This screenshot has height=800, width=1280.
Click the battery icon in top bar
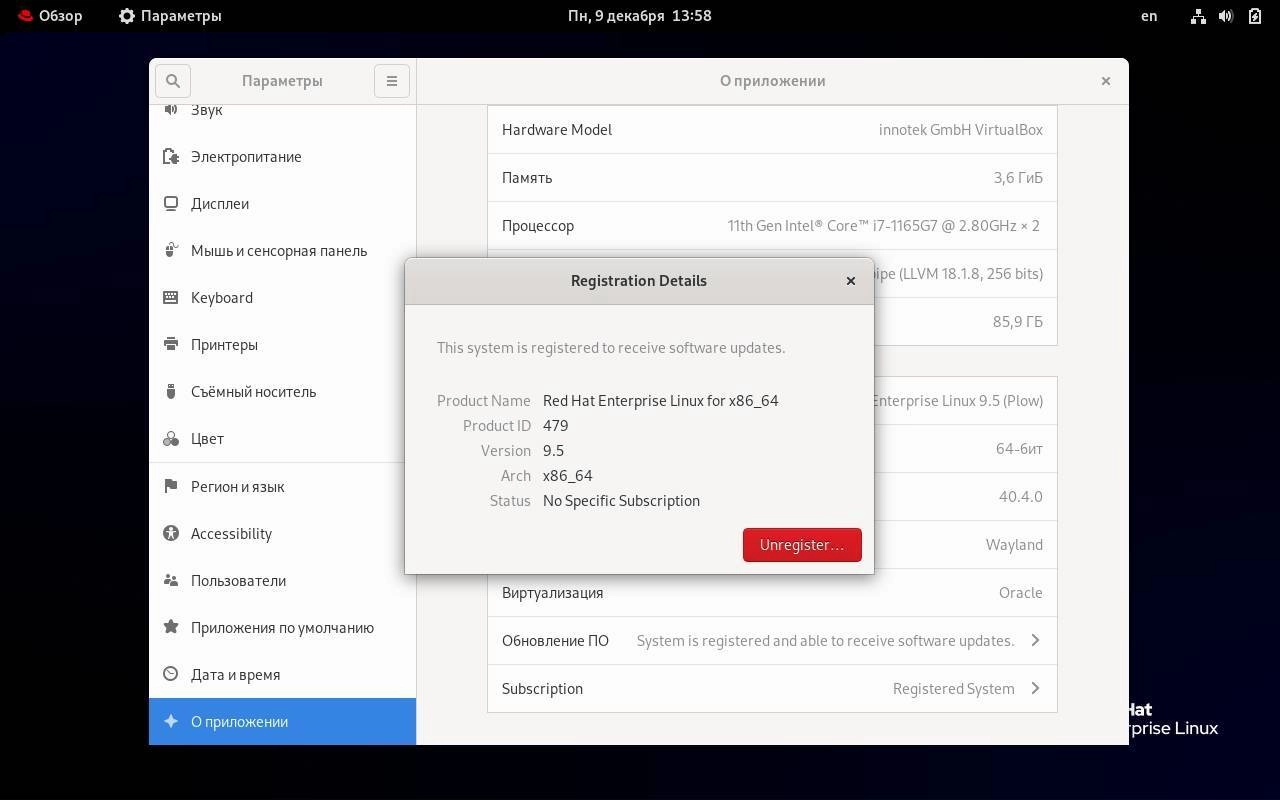(1255, 16)
